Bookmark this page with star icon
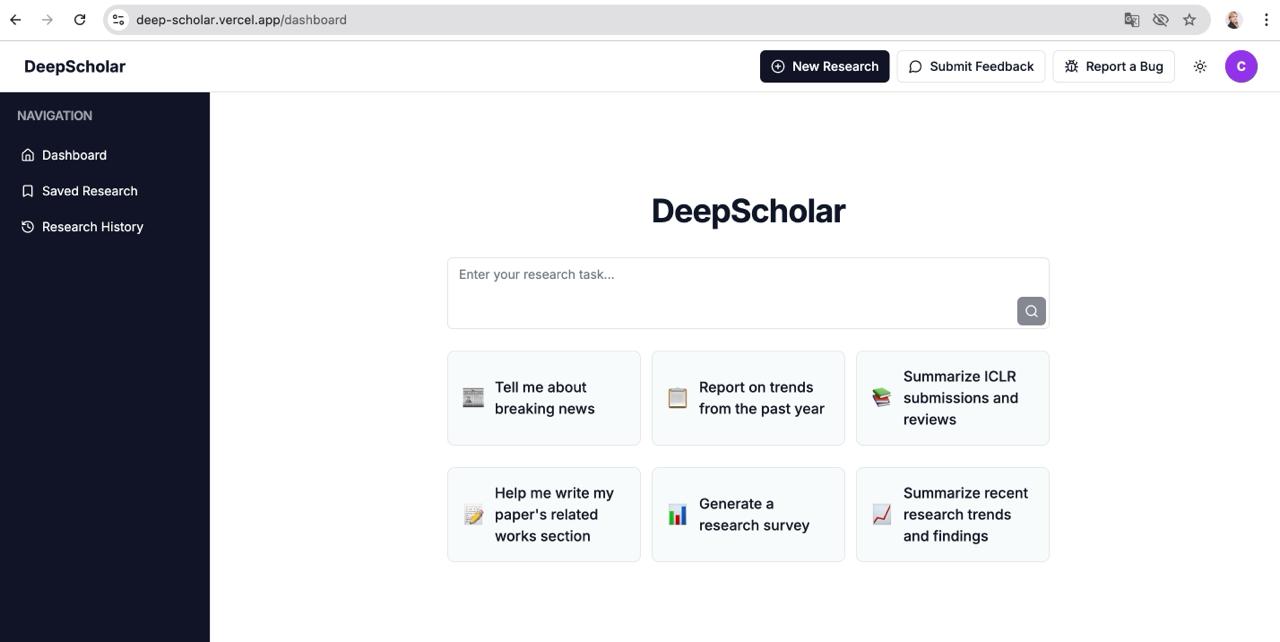Image resolution: width=1280 pixels, height=642 pixels. point(1189,19)
